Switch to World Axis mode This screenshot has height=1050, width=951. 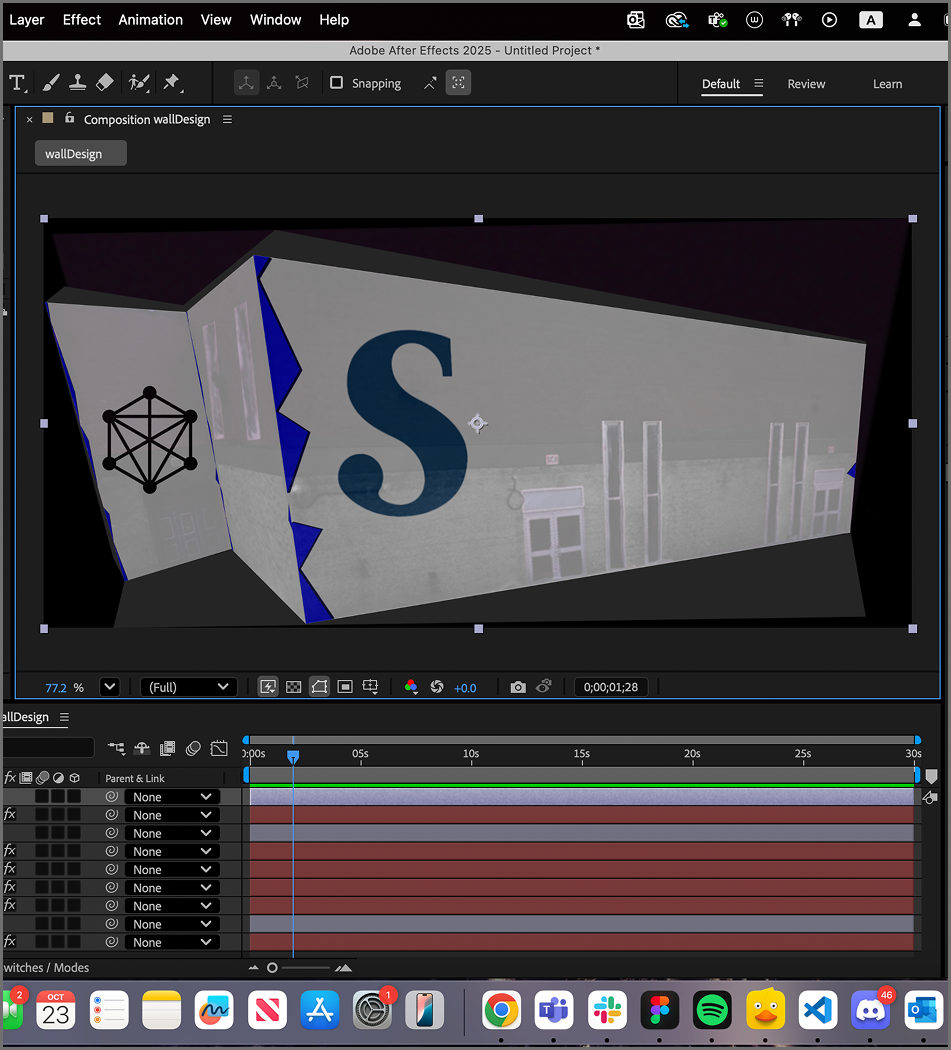274,82
